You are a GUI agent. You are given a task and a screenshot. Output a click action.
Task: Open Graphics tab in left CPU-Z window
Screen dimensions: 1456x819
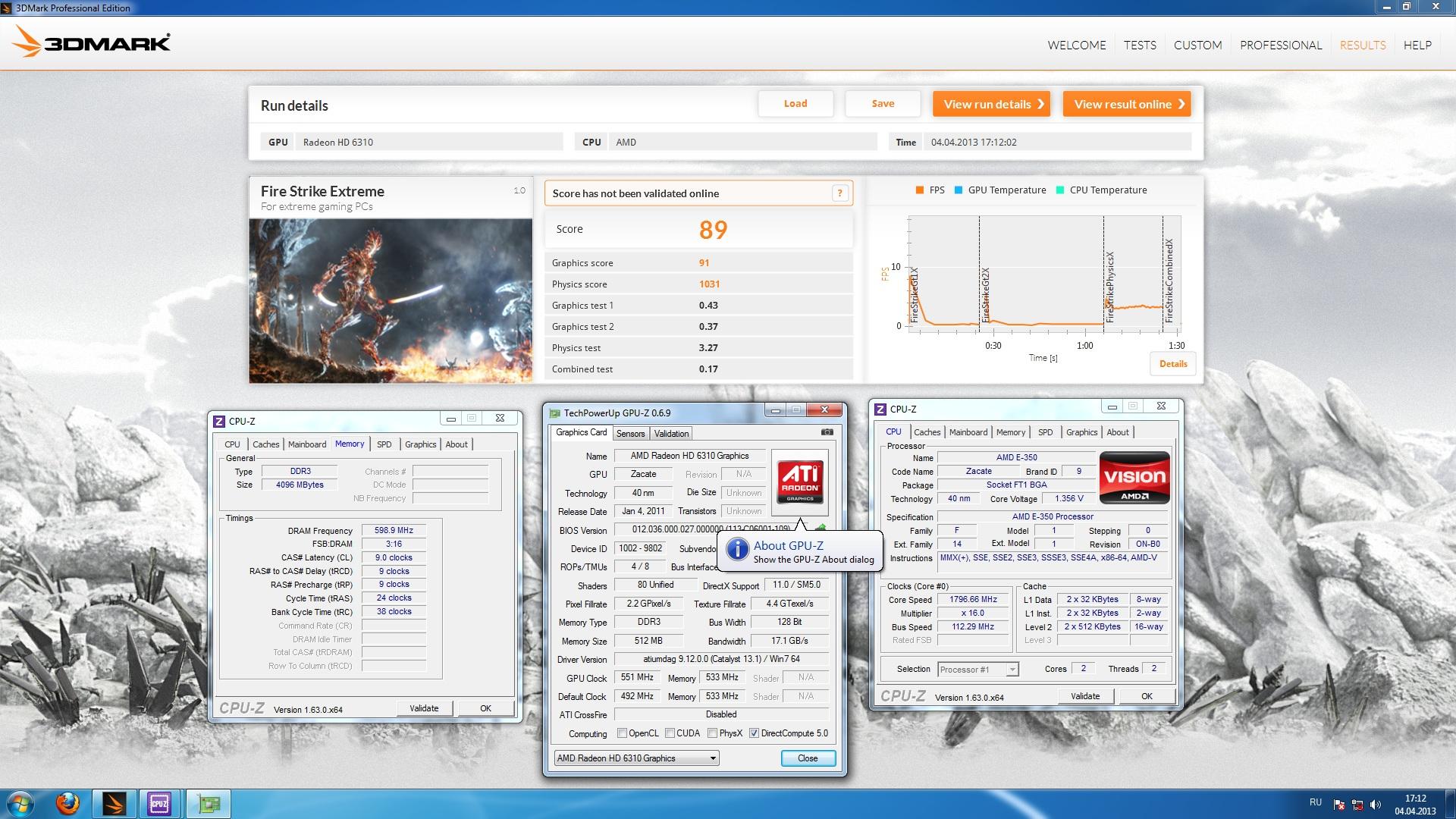420,444
